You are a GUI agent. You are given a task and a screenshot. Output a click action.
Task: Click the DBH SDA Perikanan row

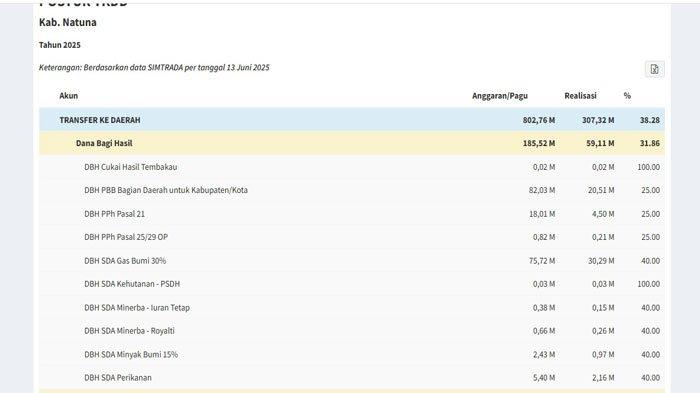pos(352,378)
